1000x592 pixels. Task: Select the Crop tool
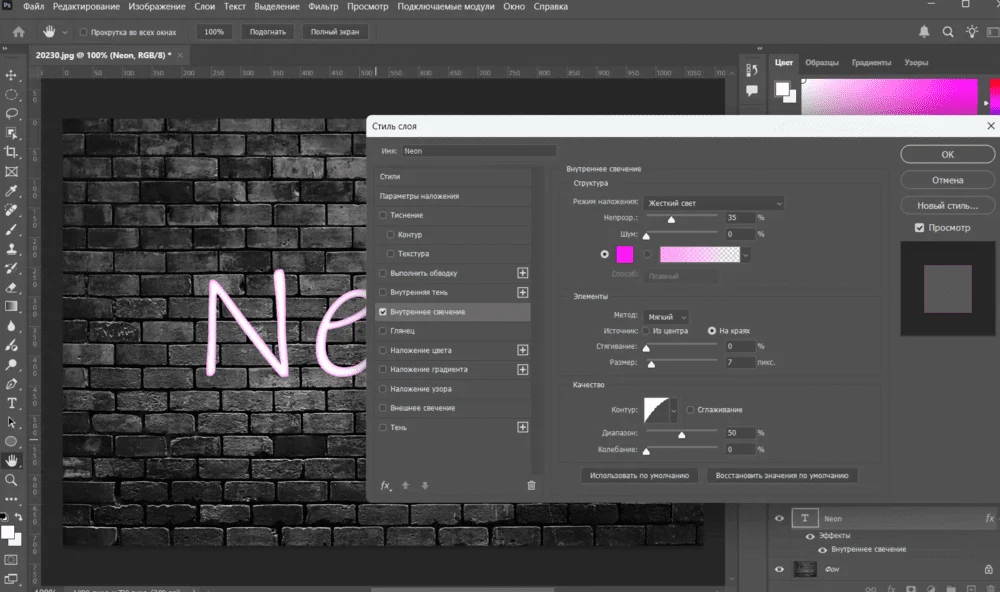pos(12,152)
